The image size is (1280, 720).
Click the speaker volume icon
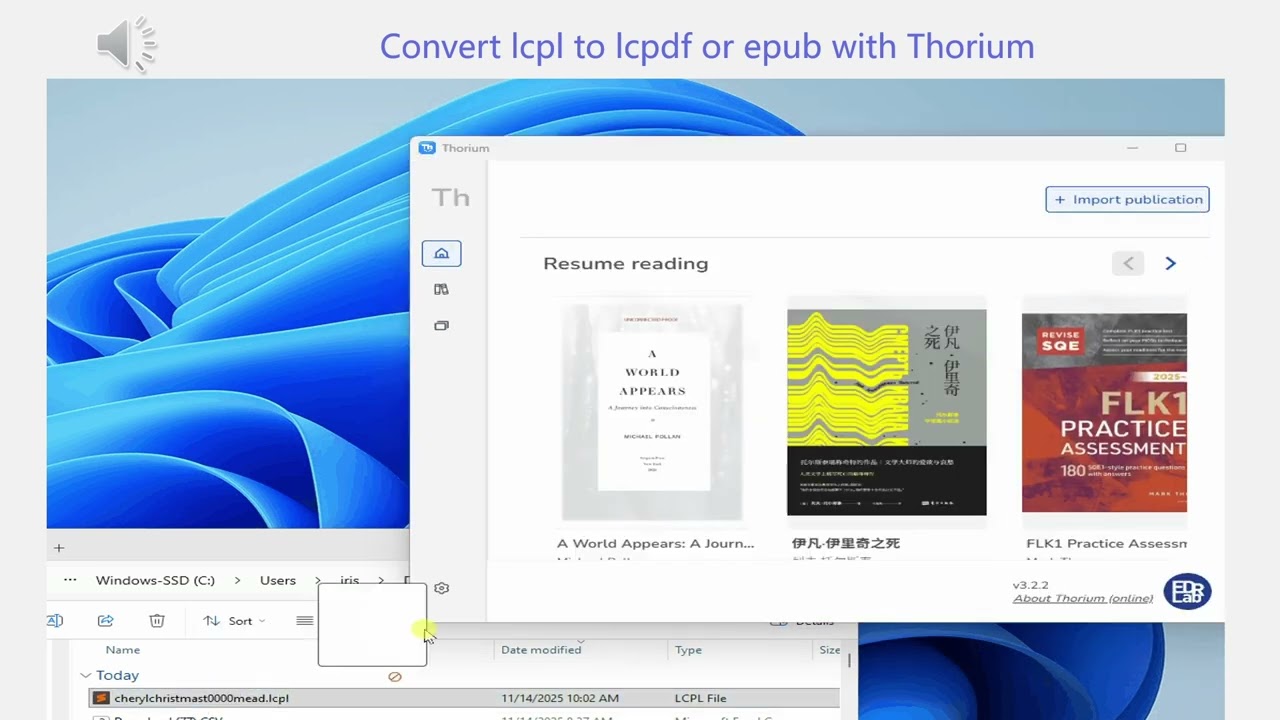click(127, 43)
